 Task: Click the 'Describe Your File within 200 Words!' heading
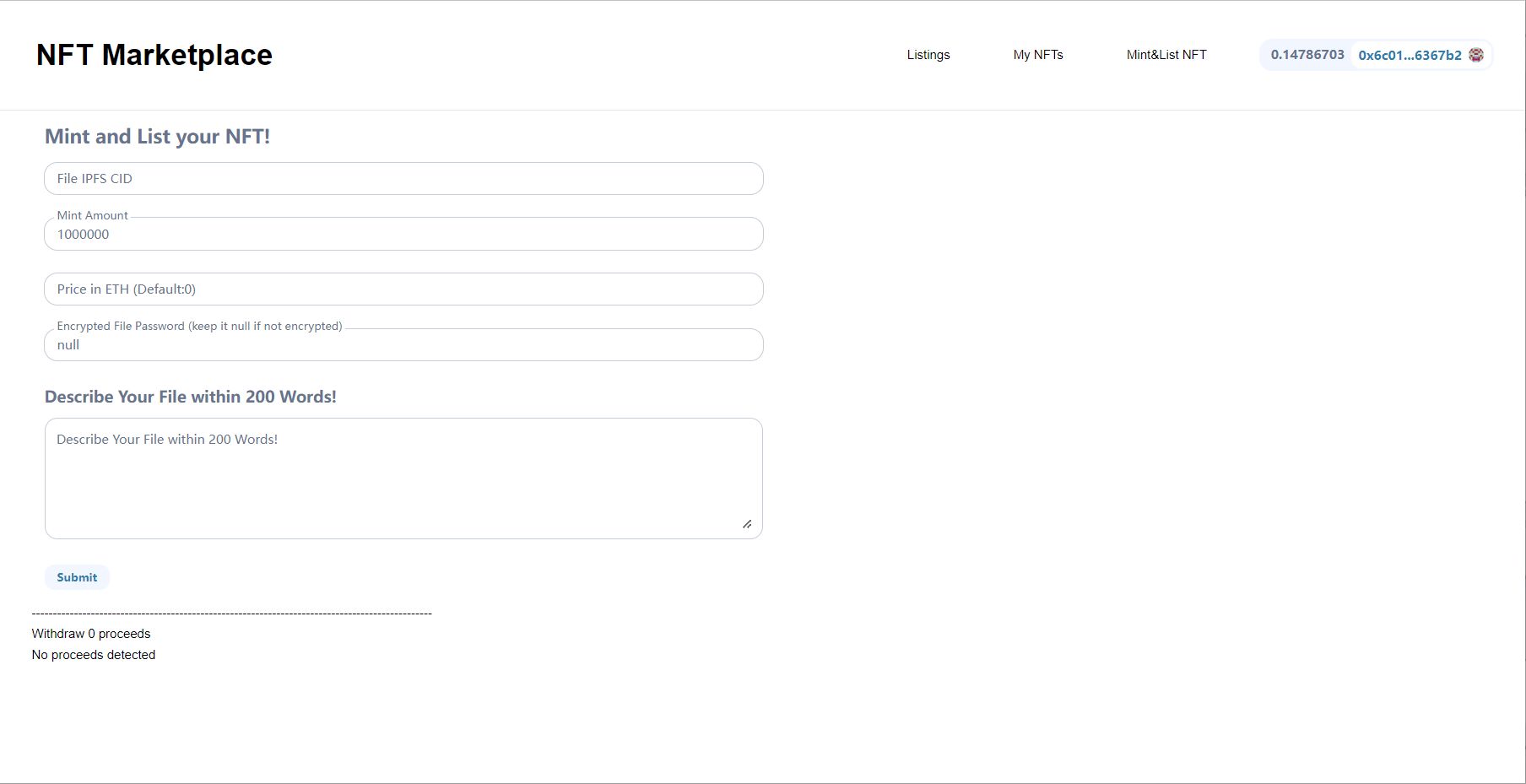pos(191,397)
